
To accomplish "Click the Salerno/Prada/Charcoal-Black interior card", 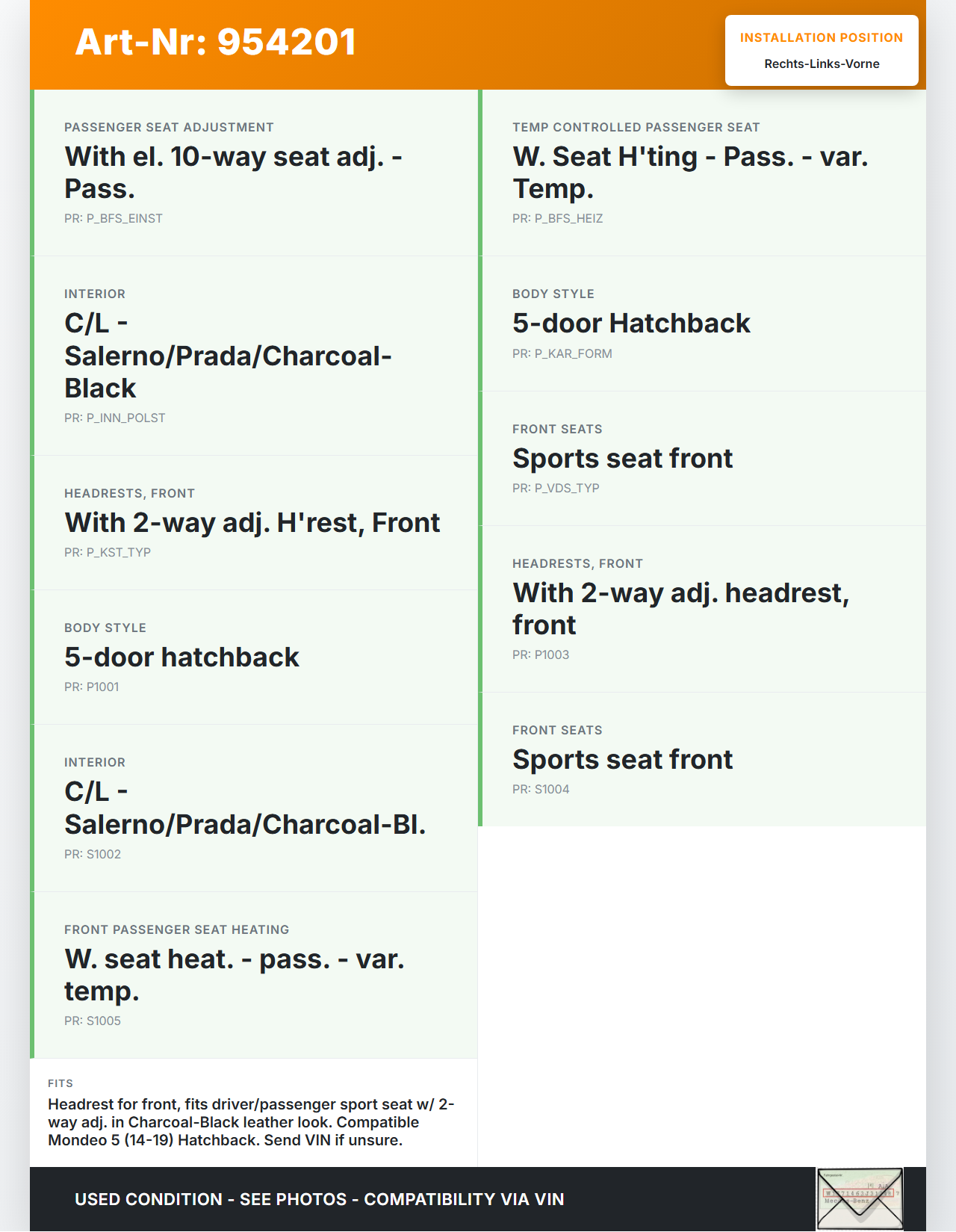I will pos(254,356).
